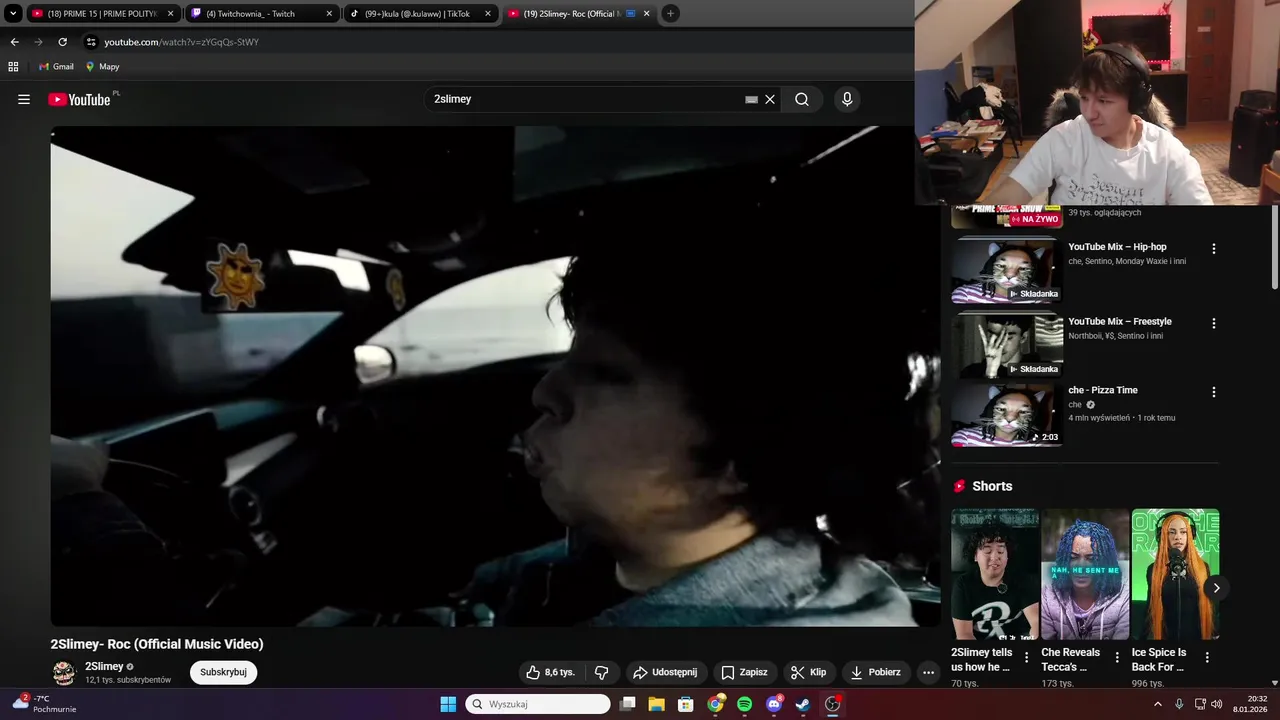The image size is (1280, 720).
Task: Play the 'Ice Spice Is Back' short
Action: (1175, 574)
